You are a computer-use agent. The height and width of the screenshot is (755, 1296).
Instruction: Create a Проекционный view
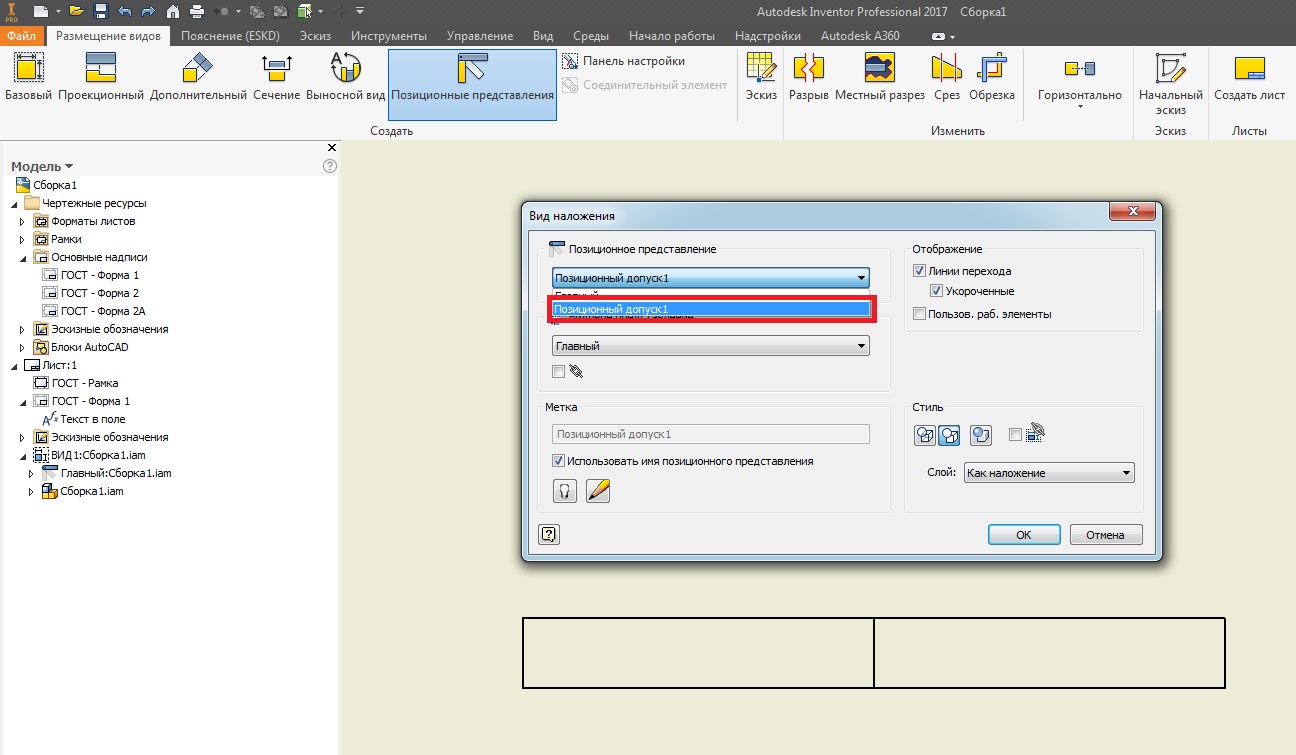click(101, 78)
